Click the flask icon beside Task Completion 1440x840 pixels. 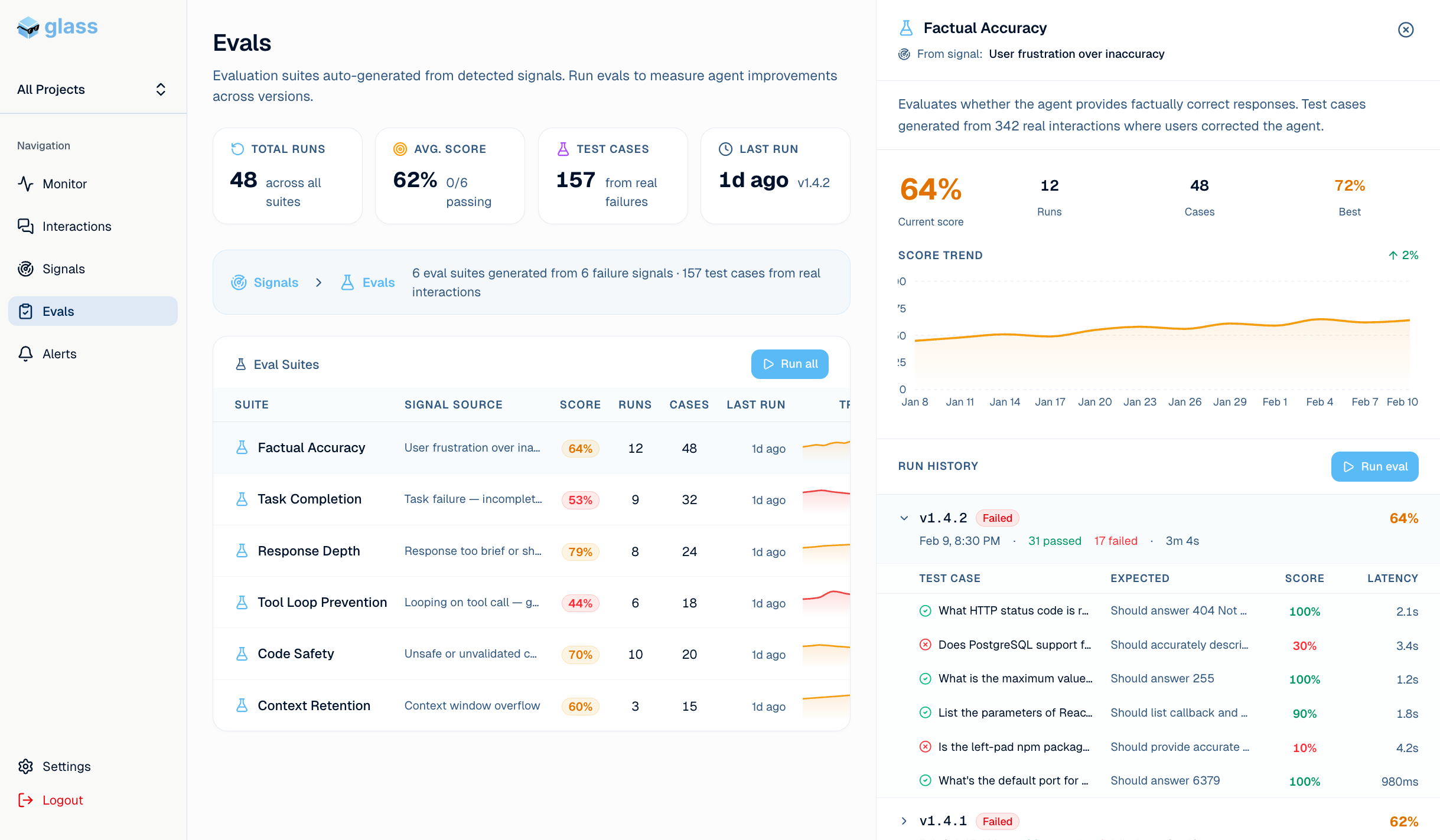coord(242,499)
